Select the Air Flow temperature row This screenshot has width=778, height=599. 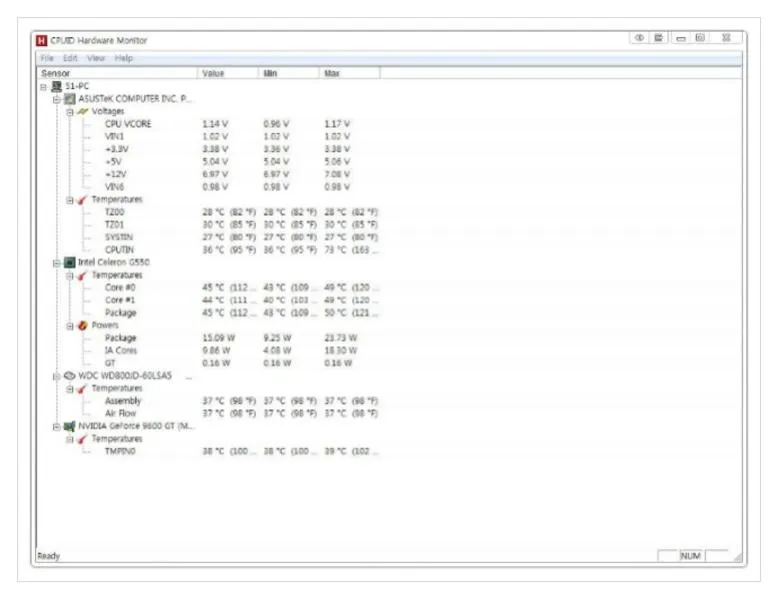(x=241, y=413)
